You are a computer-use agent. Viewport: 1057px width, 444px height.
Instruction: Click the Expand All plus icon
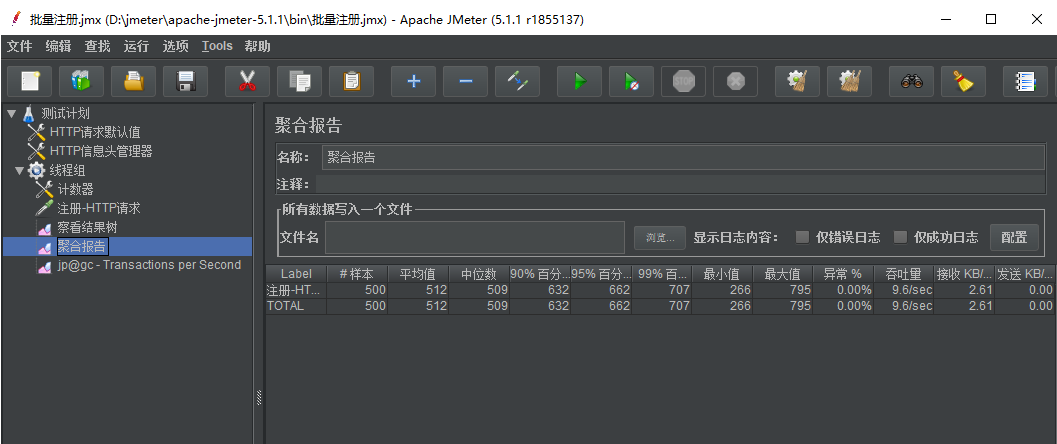pos(413,82)
